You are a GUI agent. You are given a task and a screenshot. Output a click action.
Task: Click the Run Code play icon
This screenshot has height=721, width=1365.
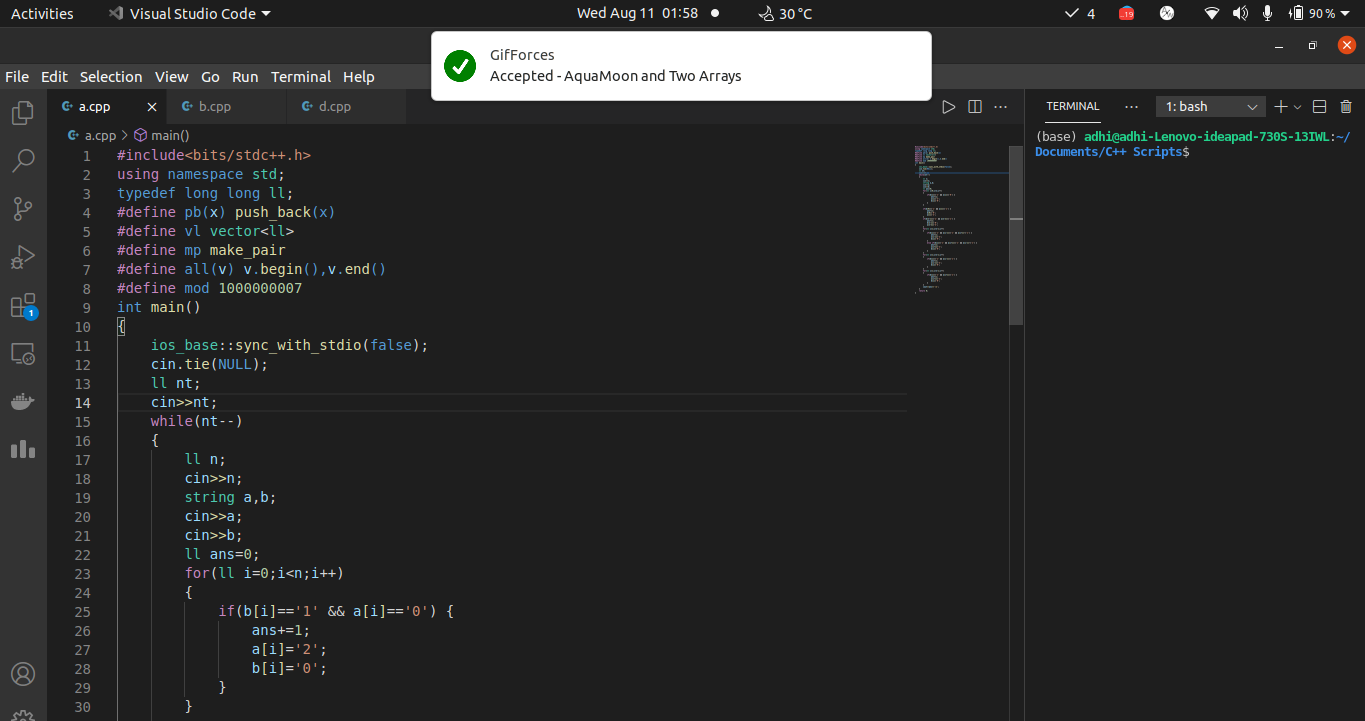(949, 107)
